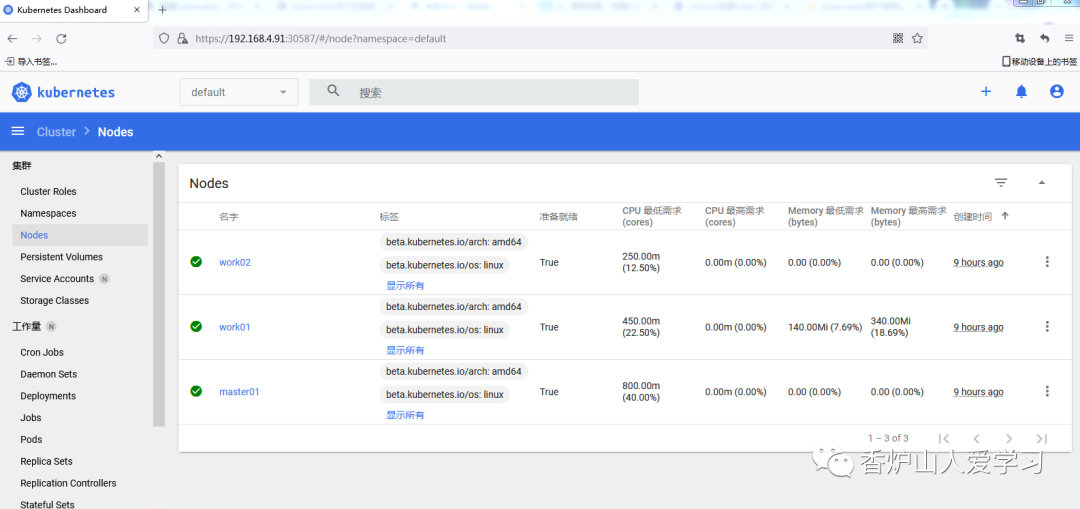
Task: Click 显示所有 for master01 labels
Action: coord(405,415)
